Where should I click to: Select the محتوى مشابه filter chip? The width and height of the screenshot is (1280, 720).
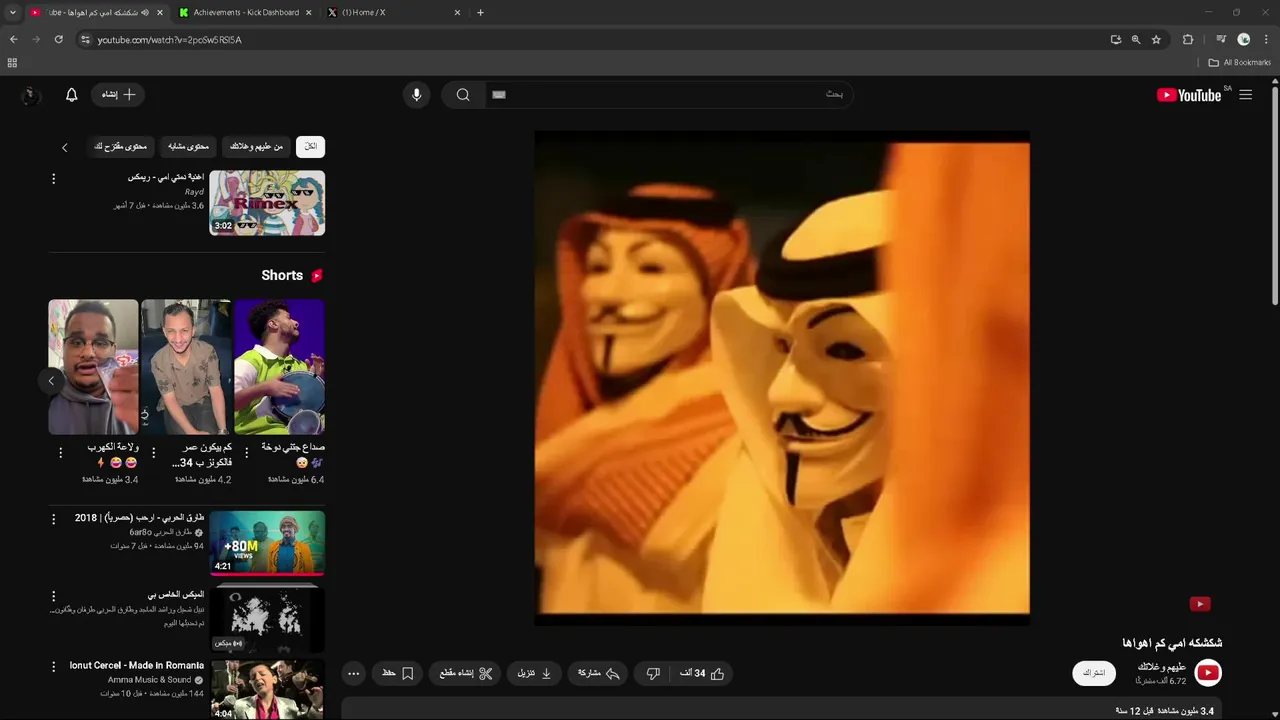click(188, 147)
